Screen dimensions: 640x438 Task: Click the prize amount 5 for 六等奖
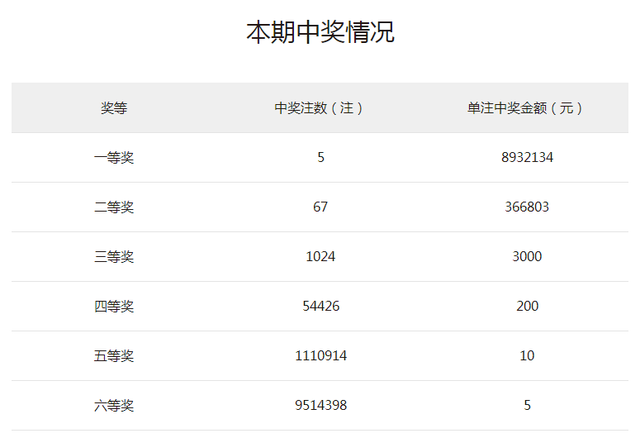pyautogui.click(x=527, y=405)
